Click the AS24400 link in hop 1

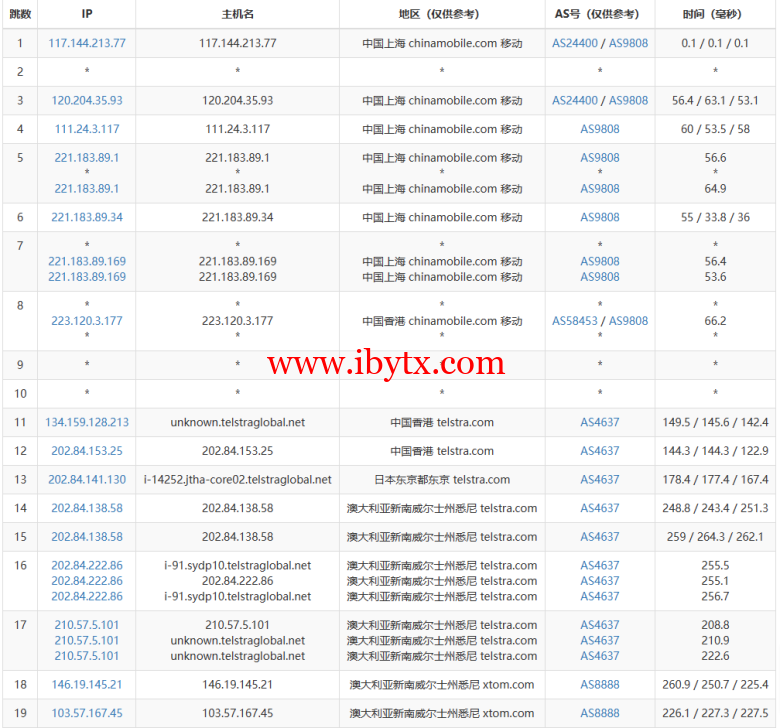pyautogui.click(x=575, y=44)
